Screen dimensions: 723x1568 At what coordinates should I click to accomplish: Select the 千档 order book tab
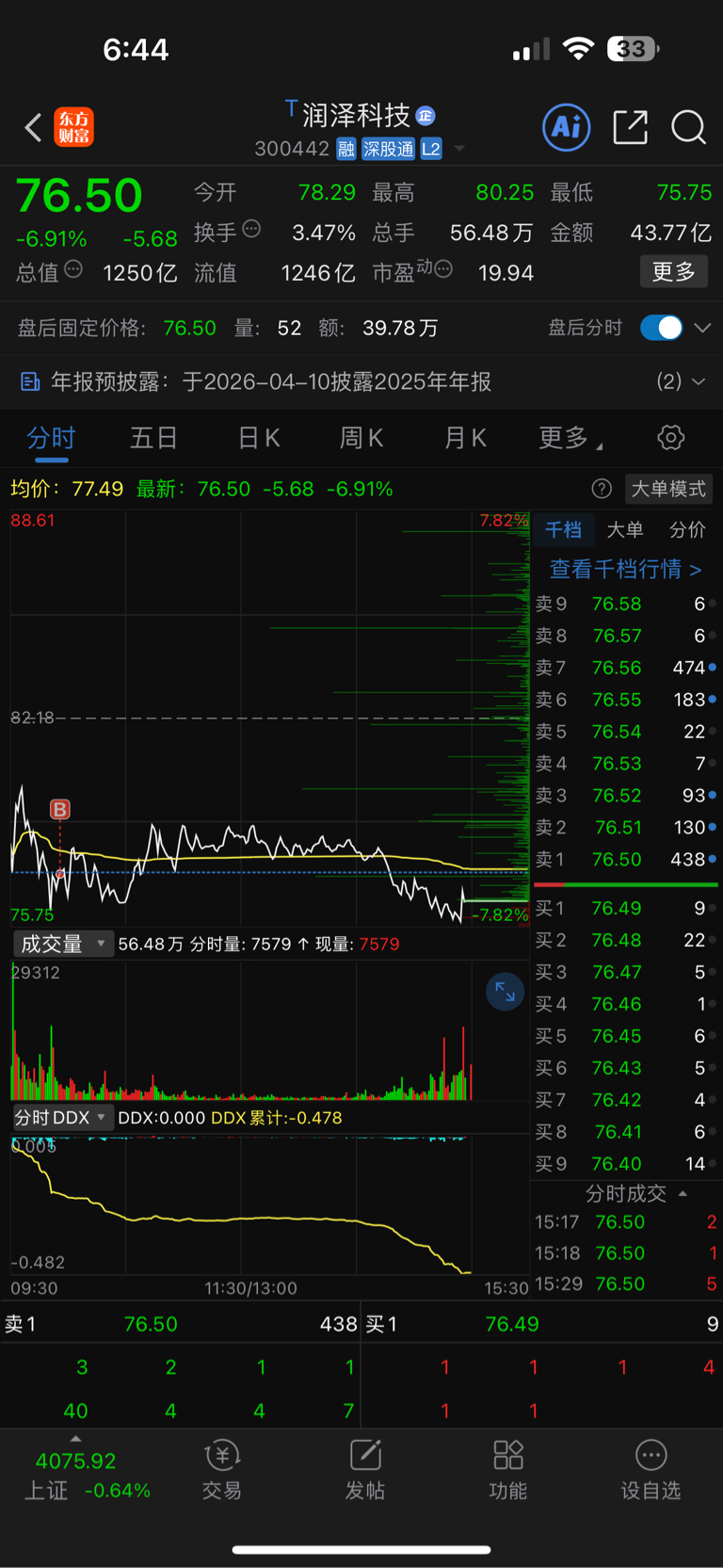click(x=564, y=529)
